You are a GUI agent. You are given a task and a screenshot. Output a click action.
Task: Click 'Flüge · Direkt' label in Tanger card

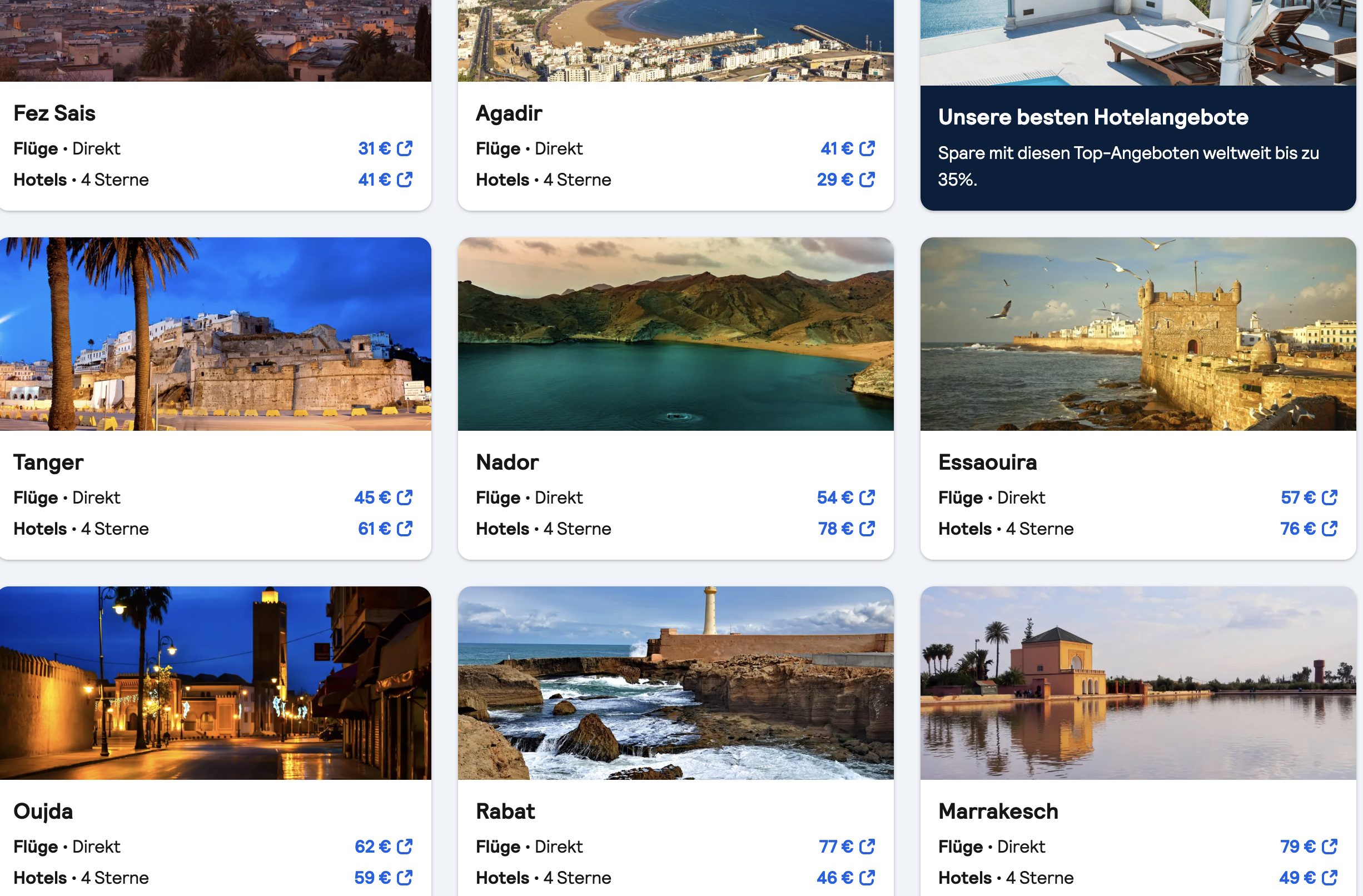pos(67,497)
